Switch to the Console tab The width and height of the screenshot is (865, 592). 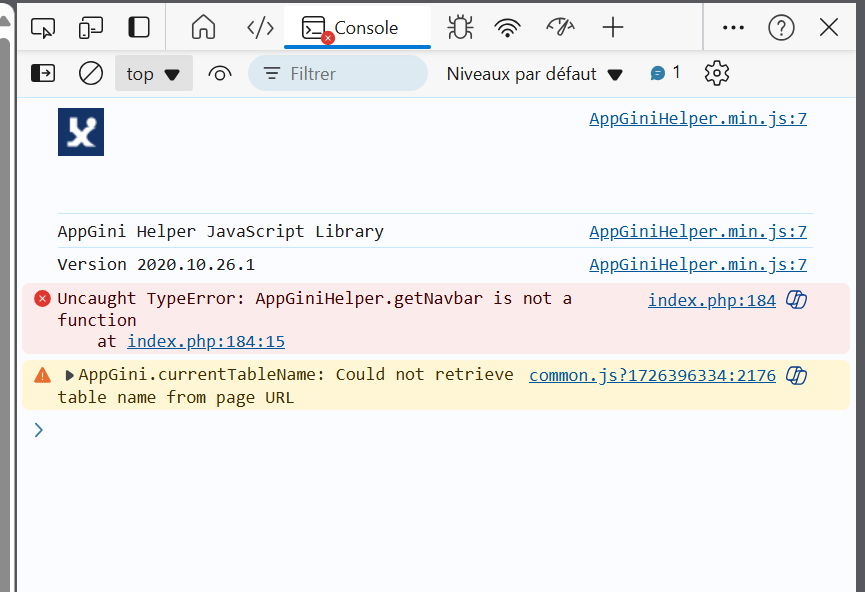pos(357,28)
